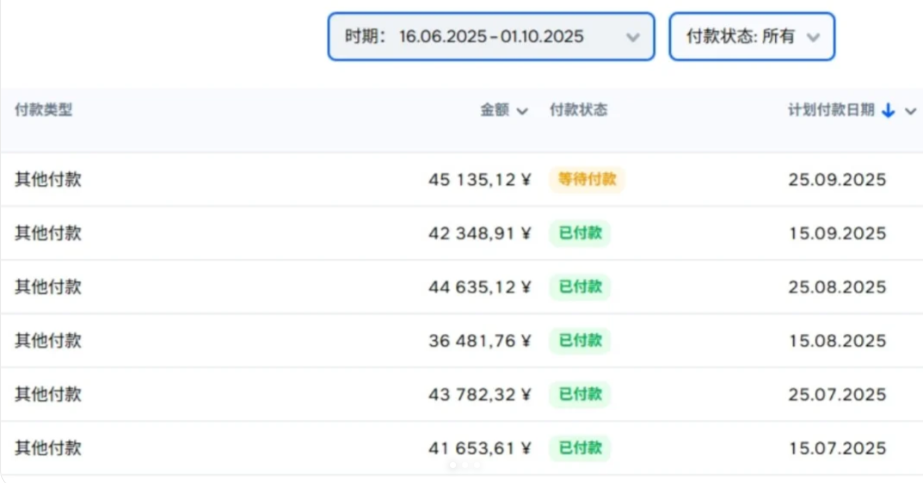
Task: Click the date 25.09.2025 in first row
Action: [x=837, y=180]
